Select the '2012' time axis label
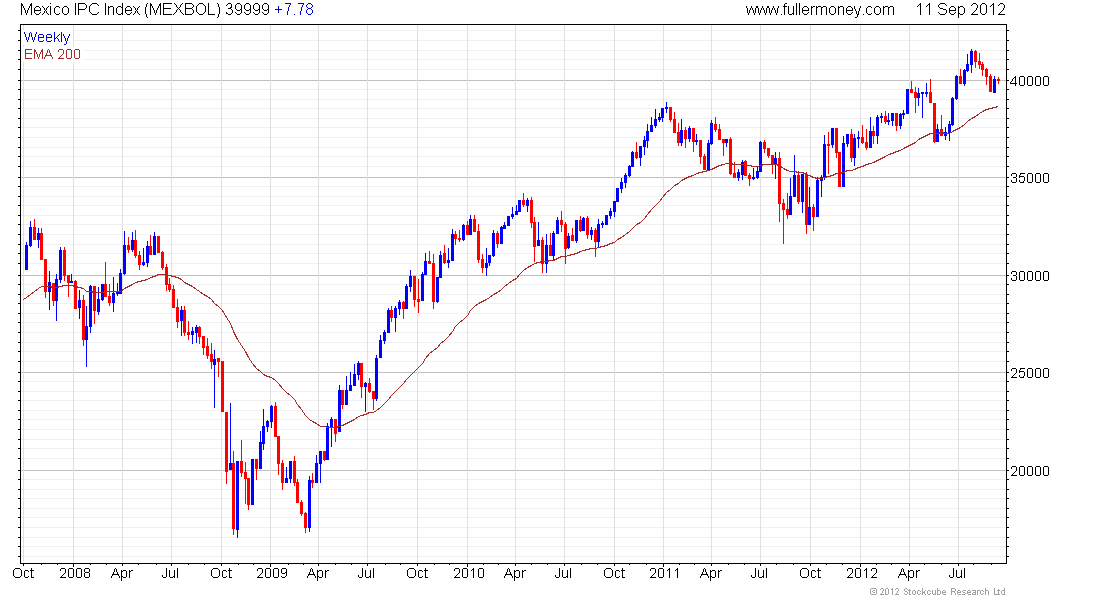Viewport: 1100px width, 600px height. (x=861, y=573)
